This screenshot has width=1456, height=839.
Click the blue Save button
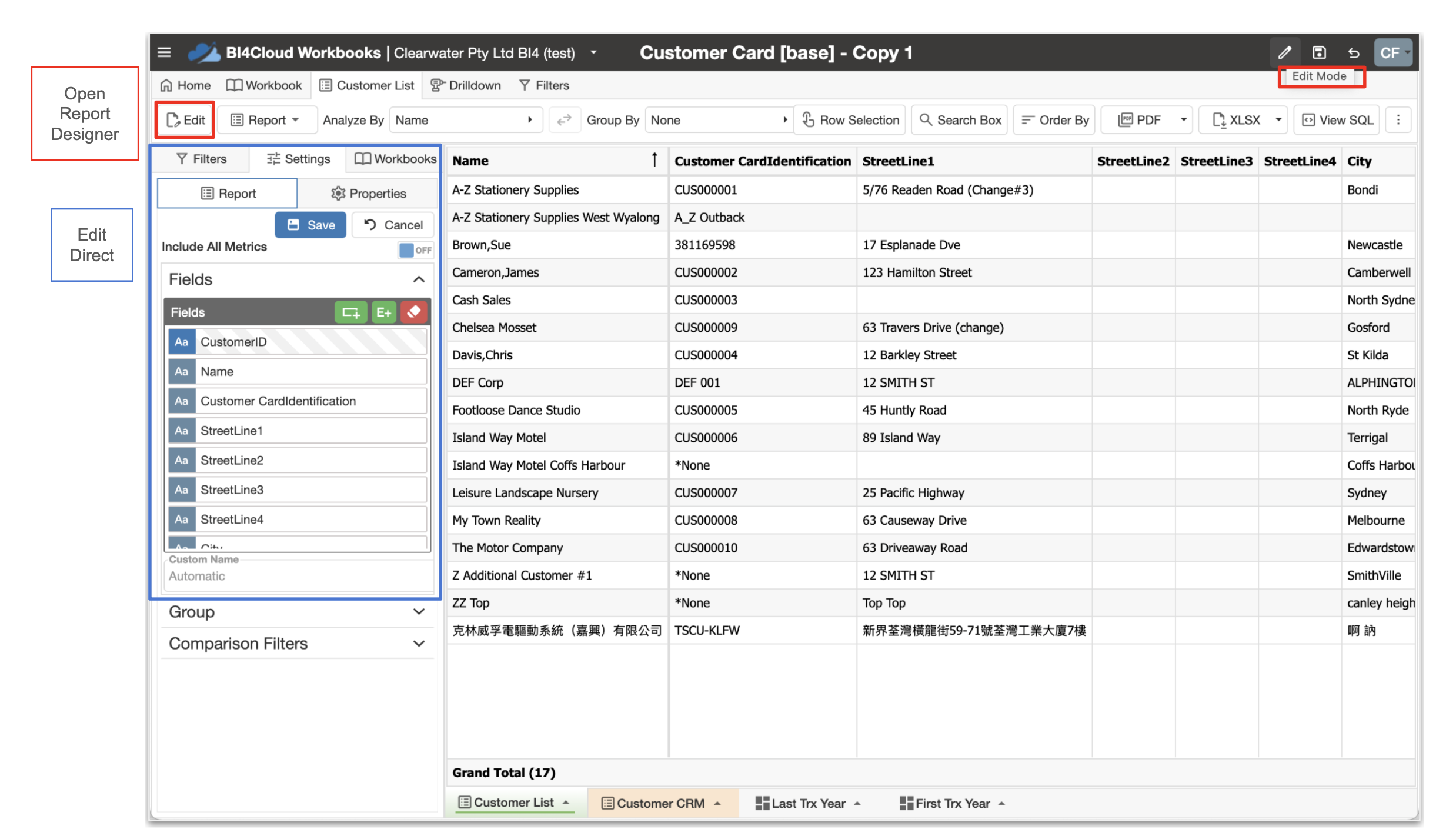point(311,225)
